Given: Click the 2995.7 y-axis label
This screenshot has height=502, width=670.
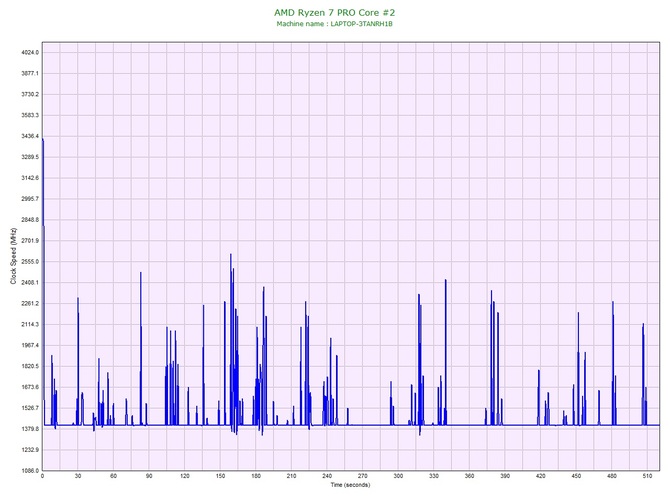Looking at the screenshot, I should 30,199.
